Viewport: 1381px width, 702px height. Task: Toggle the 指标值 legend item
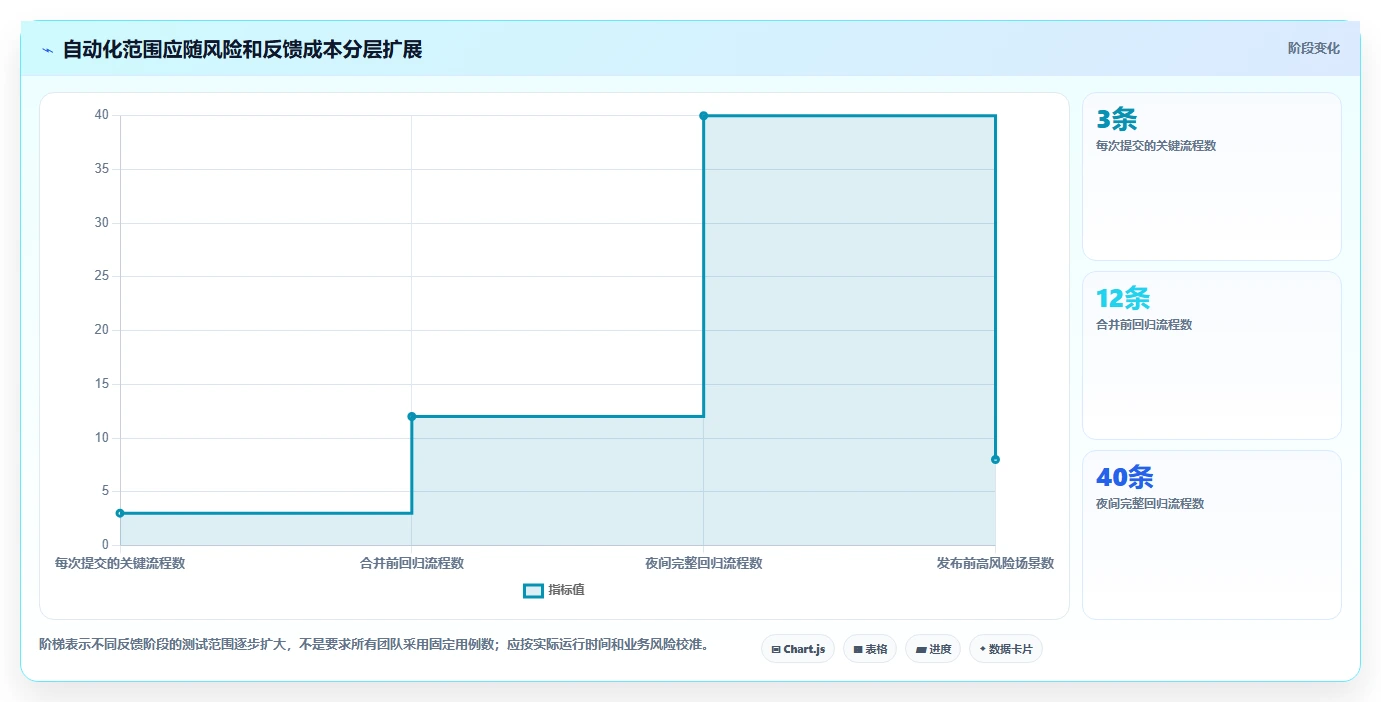coord(554,590)
